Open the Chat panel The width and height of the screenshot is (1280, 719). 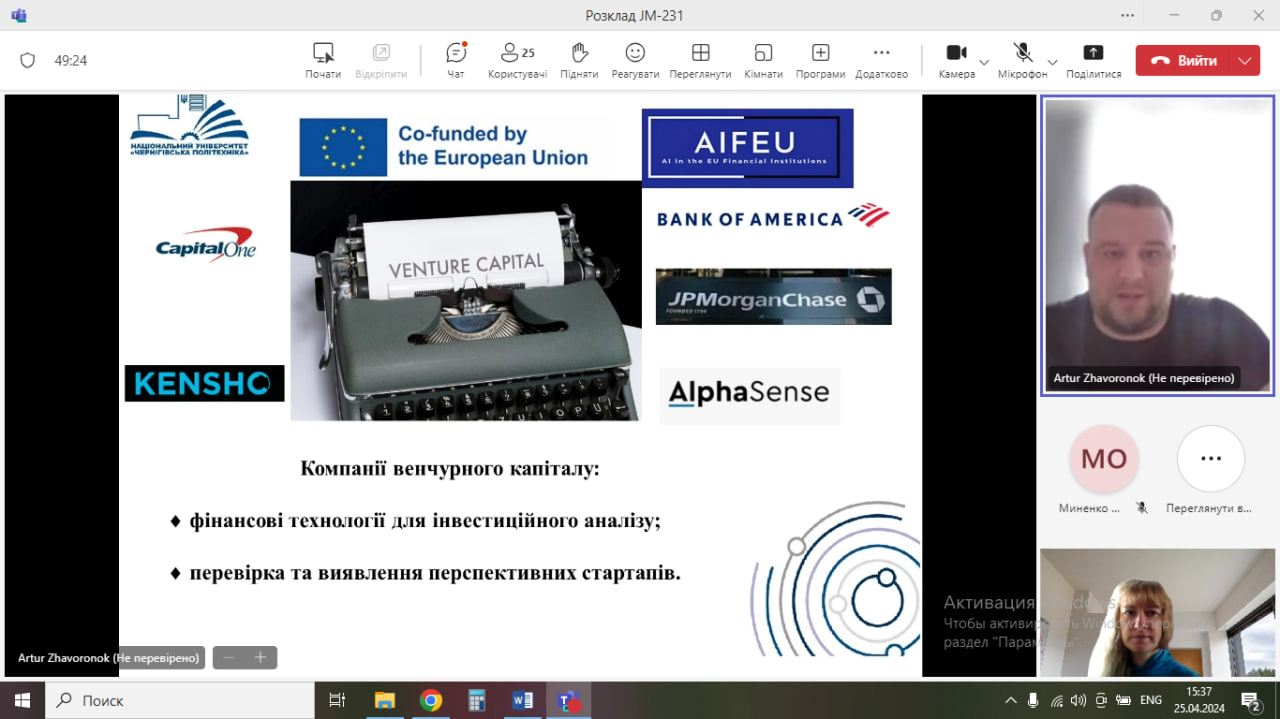456,60
